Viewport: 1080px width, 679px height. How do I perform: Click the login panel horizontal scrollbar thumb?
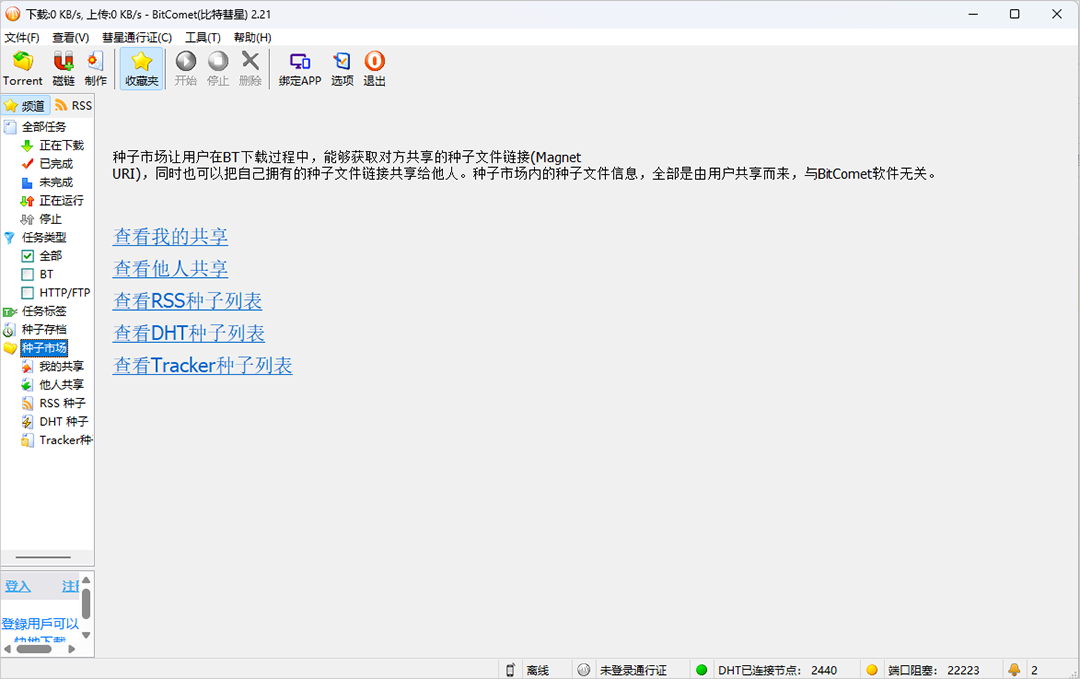(34, 649)
